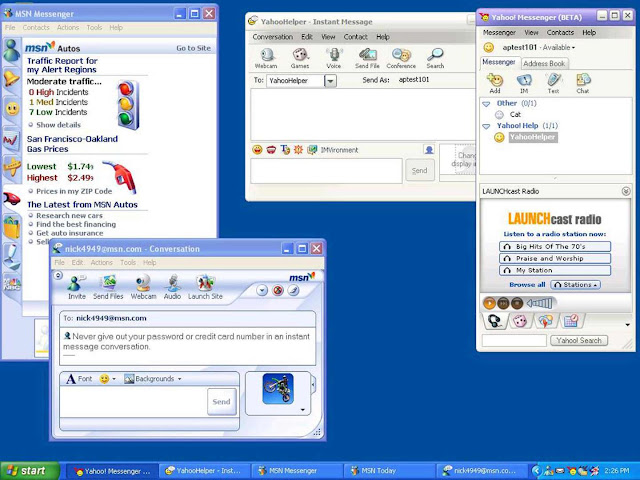Switch to the Address Book tab
The width and height of the screenshot is (640, 480).
tap(544, 64)
